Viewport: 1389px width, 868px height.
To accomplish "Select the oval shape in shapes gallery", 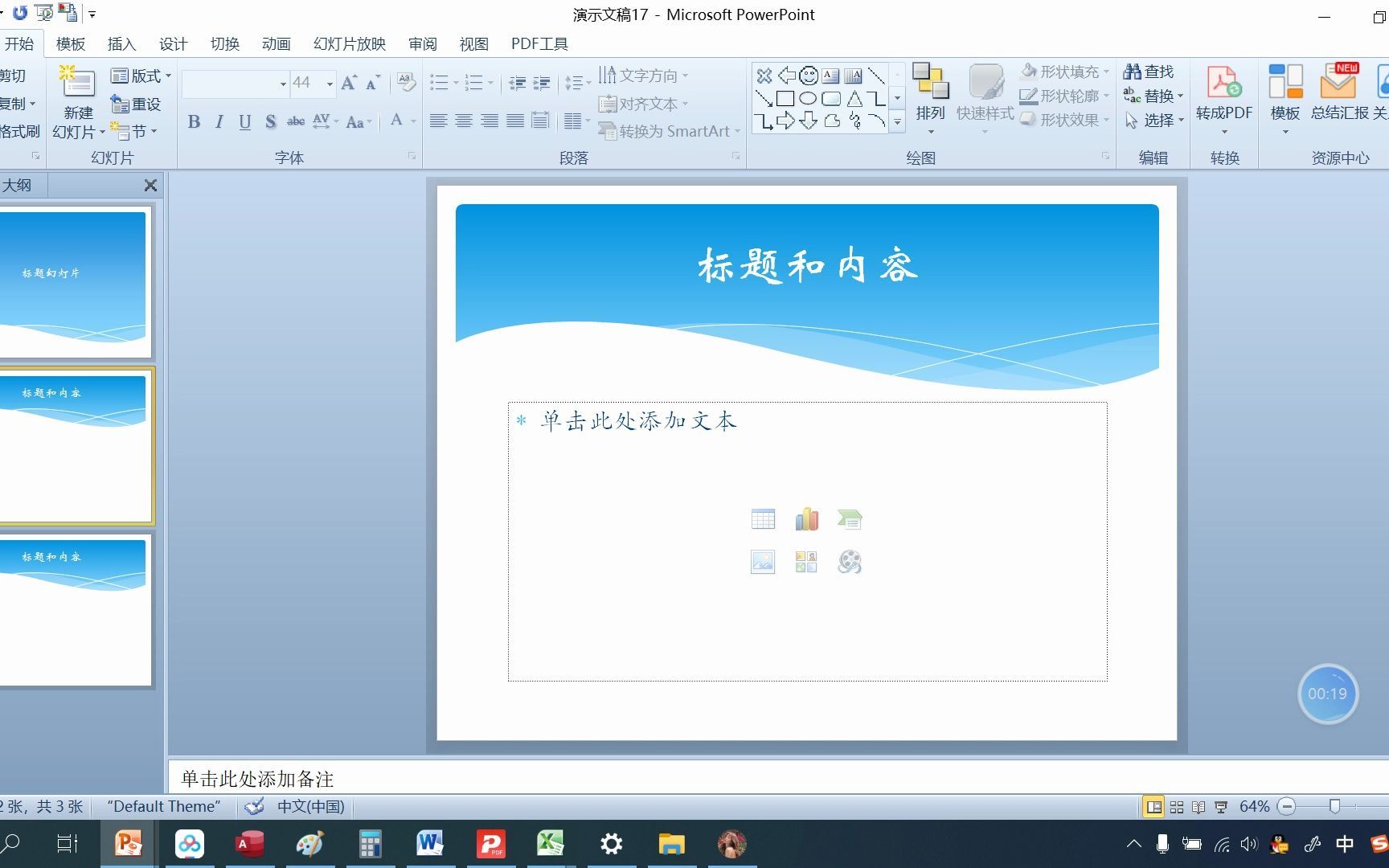I will point(808,99).
